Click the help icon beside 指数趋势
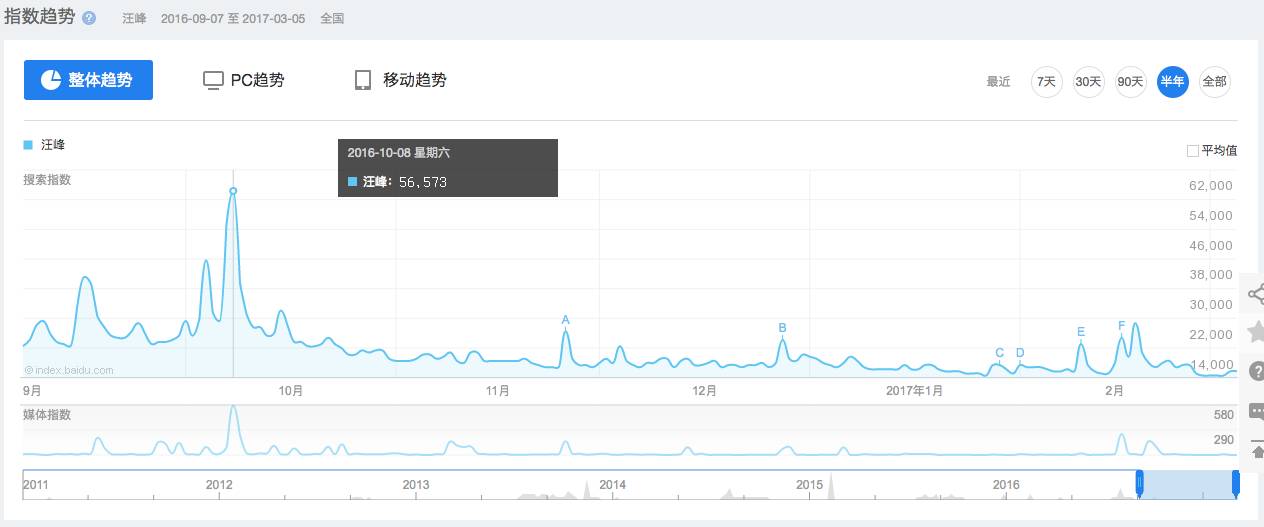Image resolution: width=1264 pixels, height=527 pixels. point(89,18)
